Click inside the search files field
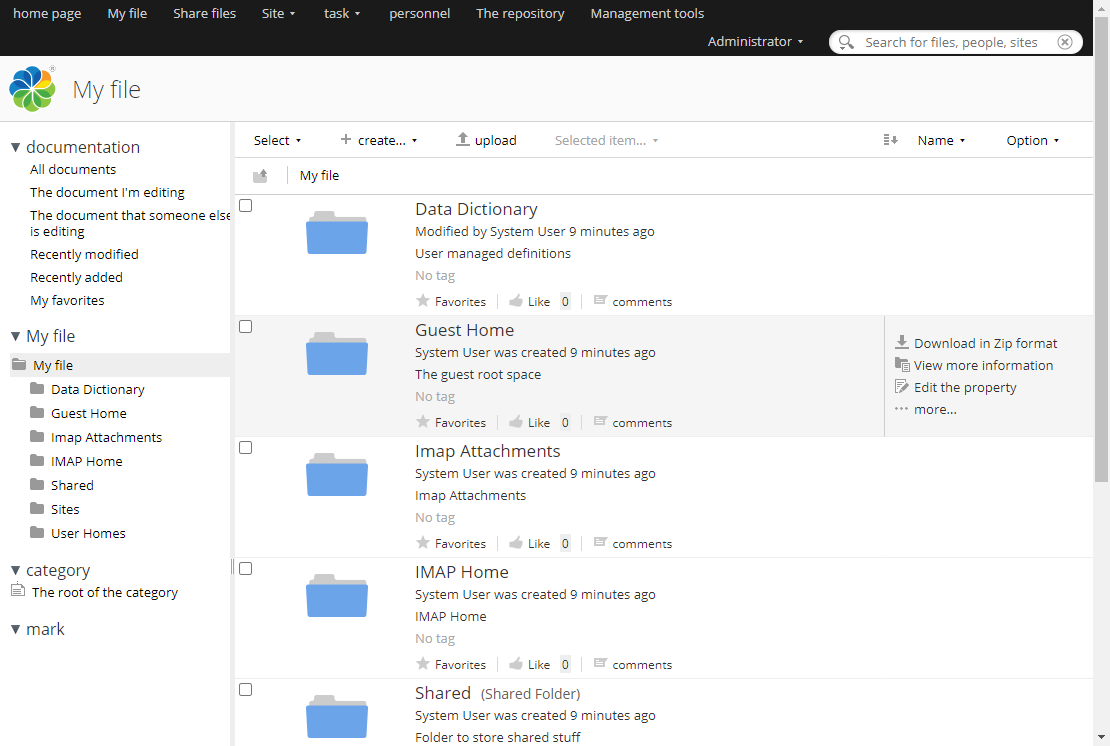Screen dimensions: 1110x746 [950, 42]
